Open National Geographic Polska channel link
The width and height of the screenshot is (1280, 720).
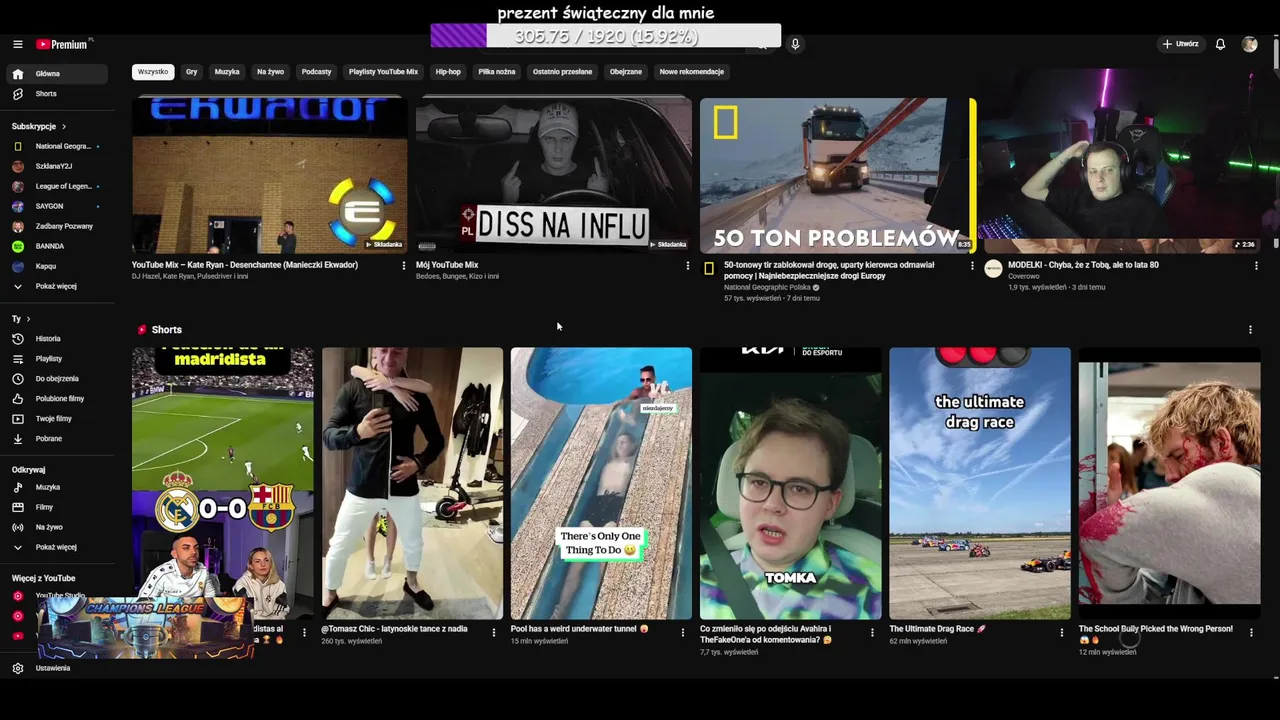pos(767,287)
